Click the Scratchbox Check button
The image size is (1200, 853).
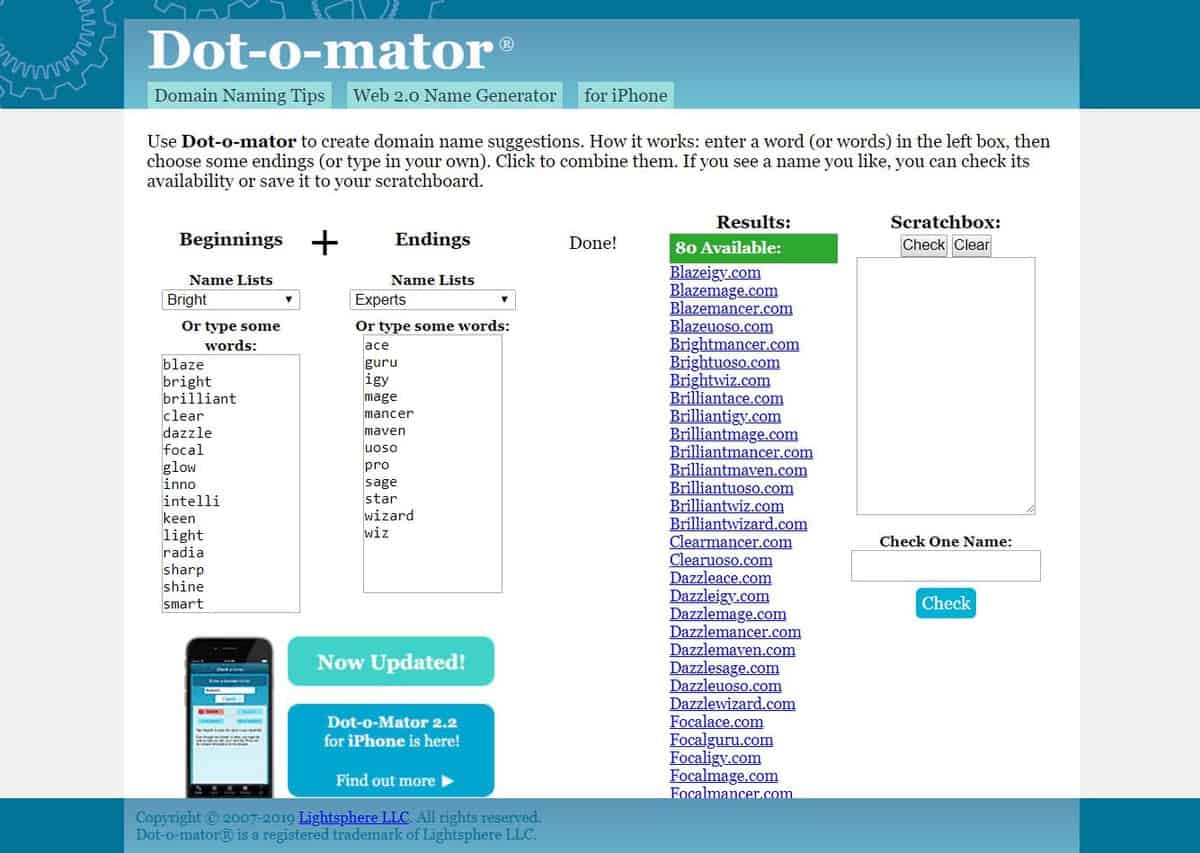(924, 245)
